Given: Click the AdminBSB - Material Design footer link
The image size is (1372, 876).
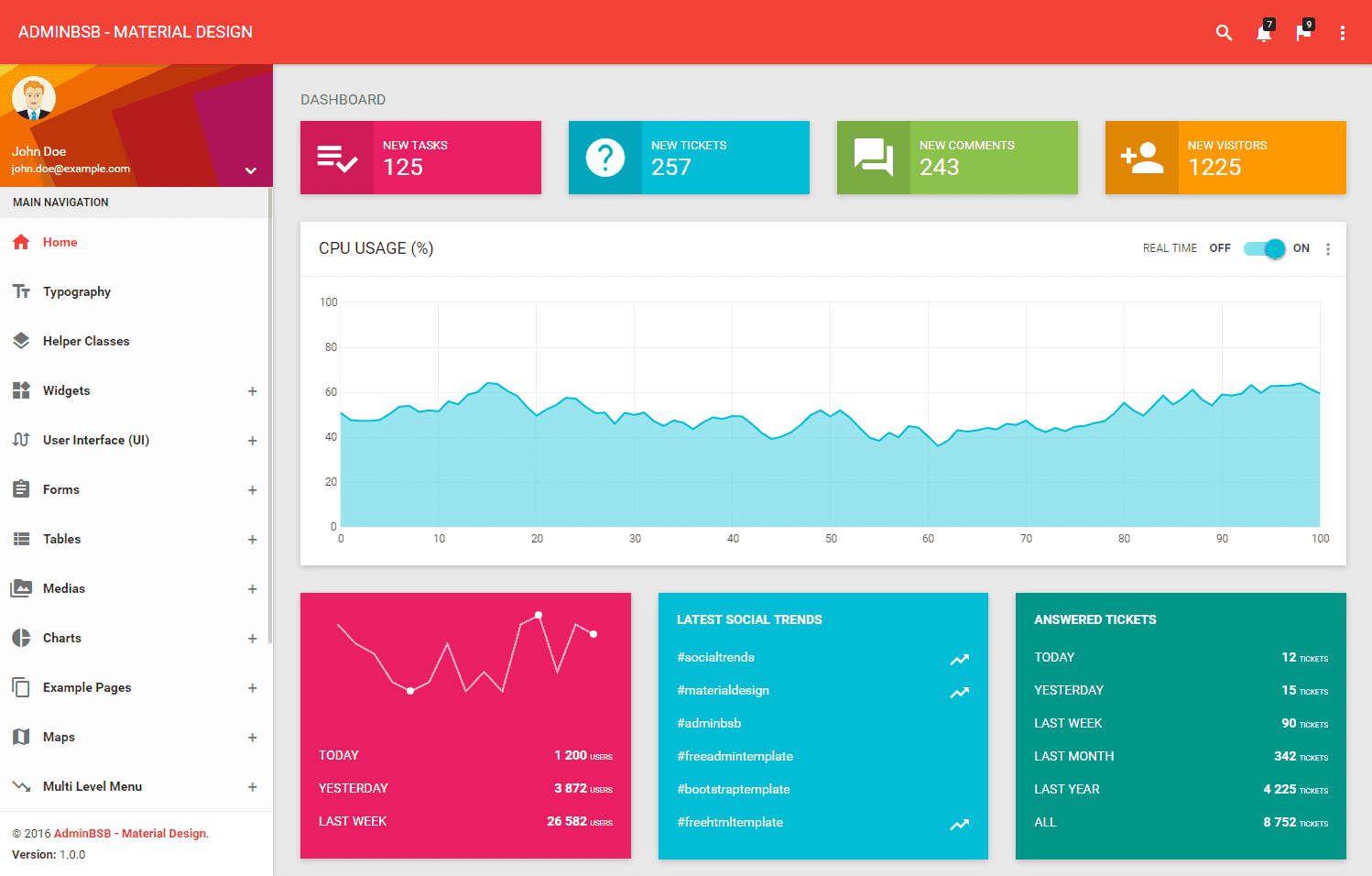Looking at the screenshot, I should [x=129, y=833].
